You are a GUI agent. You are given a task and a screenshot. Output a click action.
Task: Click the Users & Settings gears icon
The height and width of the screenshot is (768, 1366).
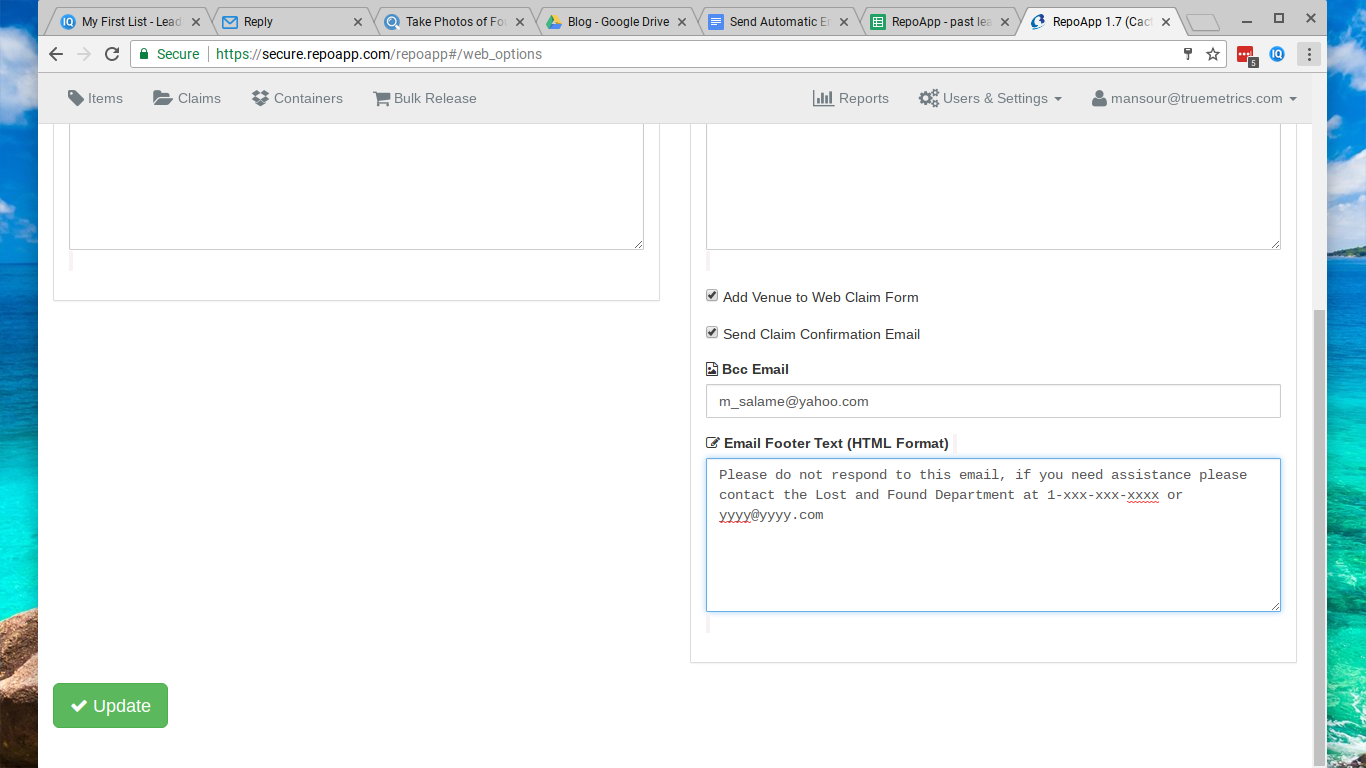[928, 98]
